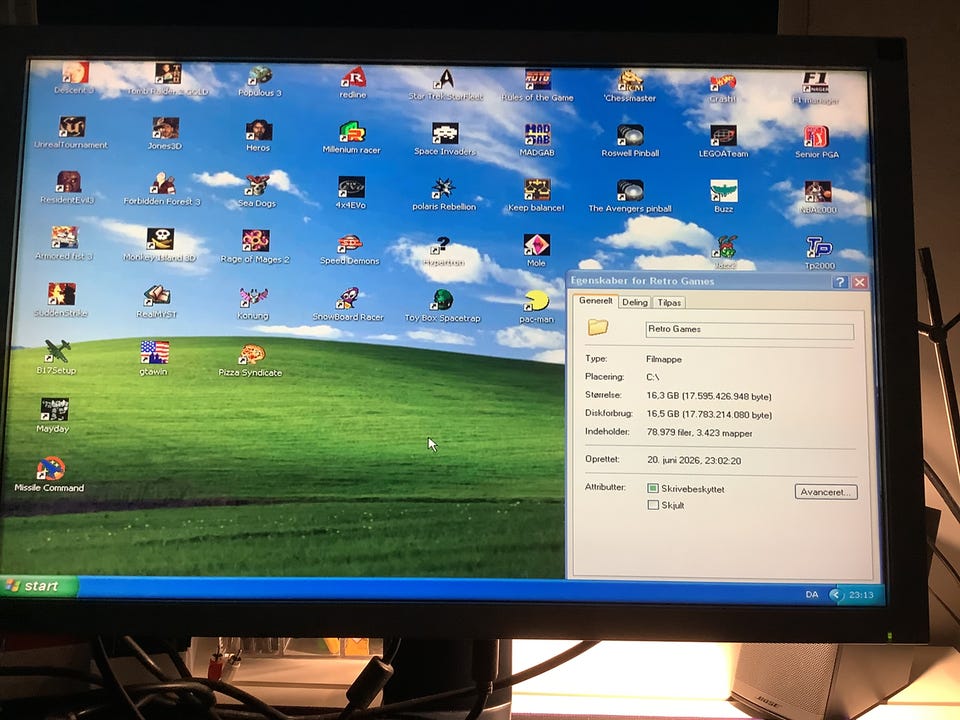Enable the Skjult checkbox
960x720 pixels.
tap(653, 505)
